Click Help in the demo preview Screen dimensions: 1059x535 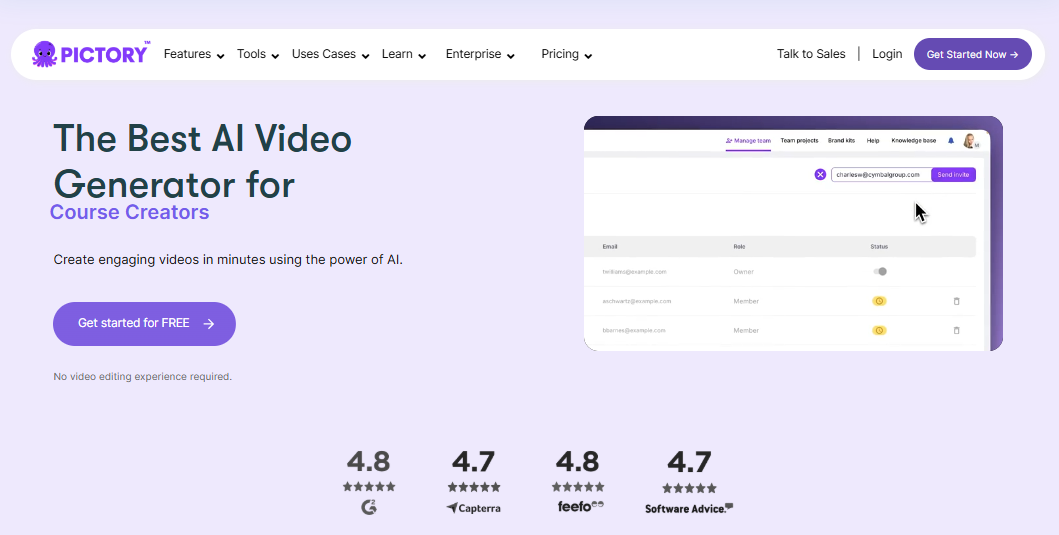[x=873, y=141]
